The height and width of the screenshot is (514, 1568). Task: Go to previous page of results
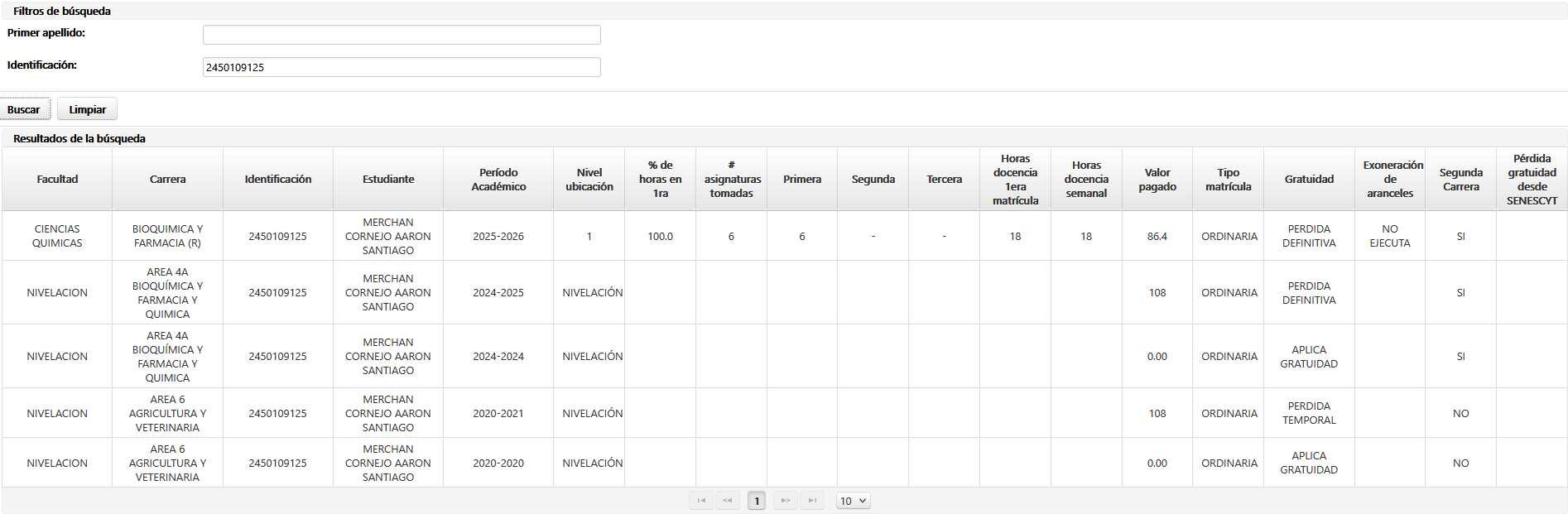[728, 501]
